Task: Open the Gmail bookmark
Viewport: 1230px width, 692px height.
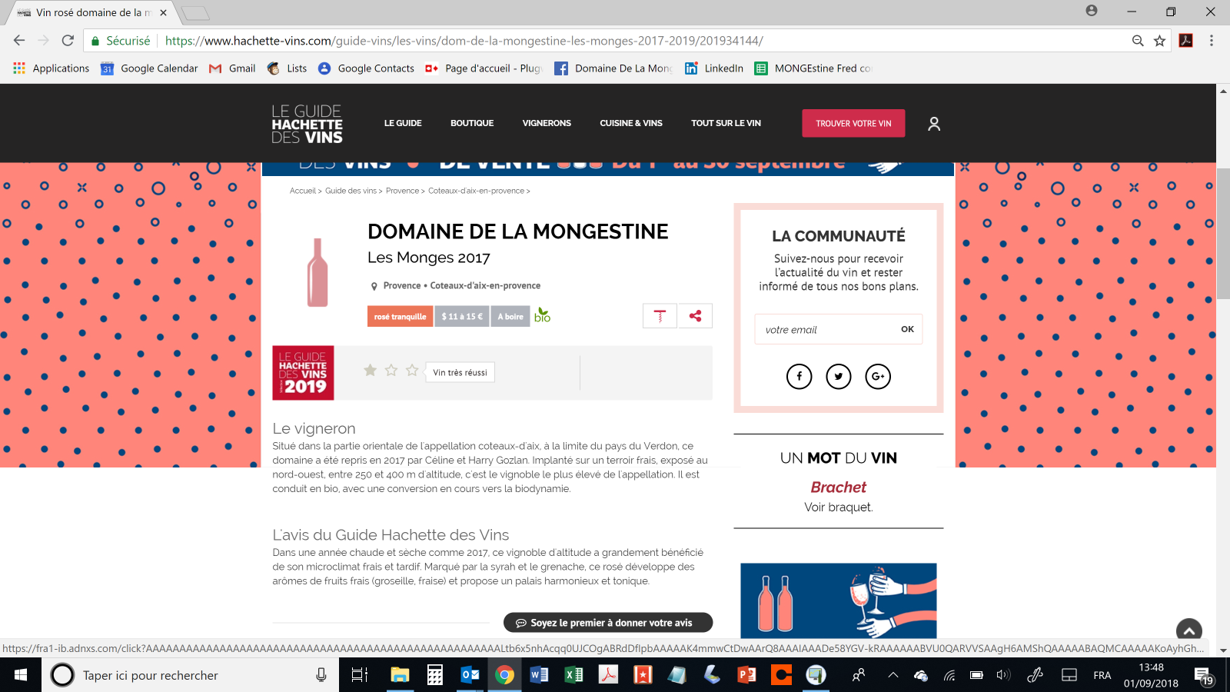Action: [x=232, y=68]
